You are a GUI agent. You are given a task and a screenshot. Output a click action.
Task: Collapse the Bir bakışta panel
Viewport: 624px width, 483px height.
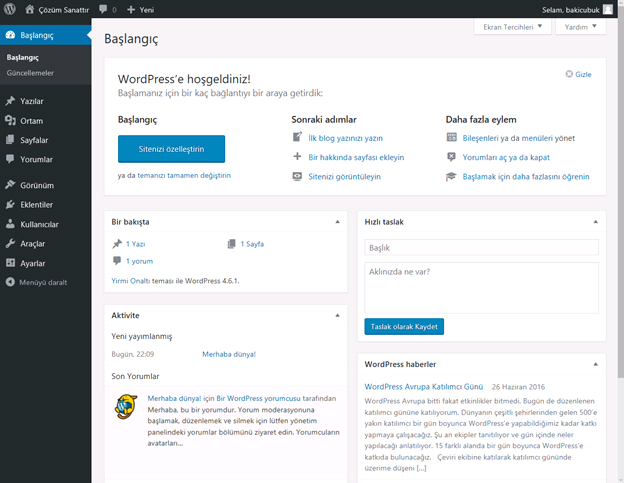(x=337, y=222)
